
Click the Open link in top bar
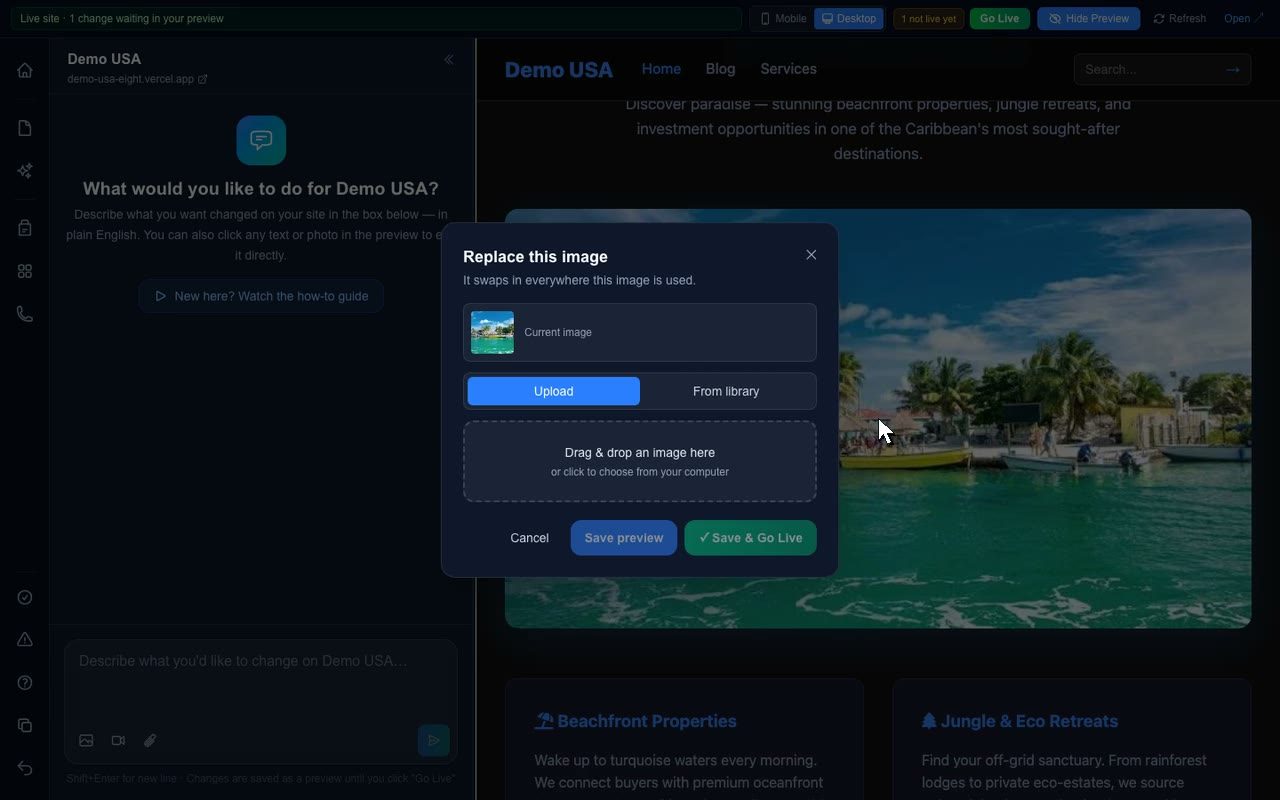pos(1243,18)
